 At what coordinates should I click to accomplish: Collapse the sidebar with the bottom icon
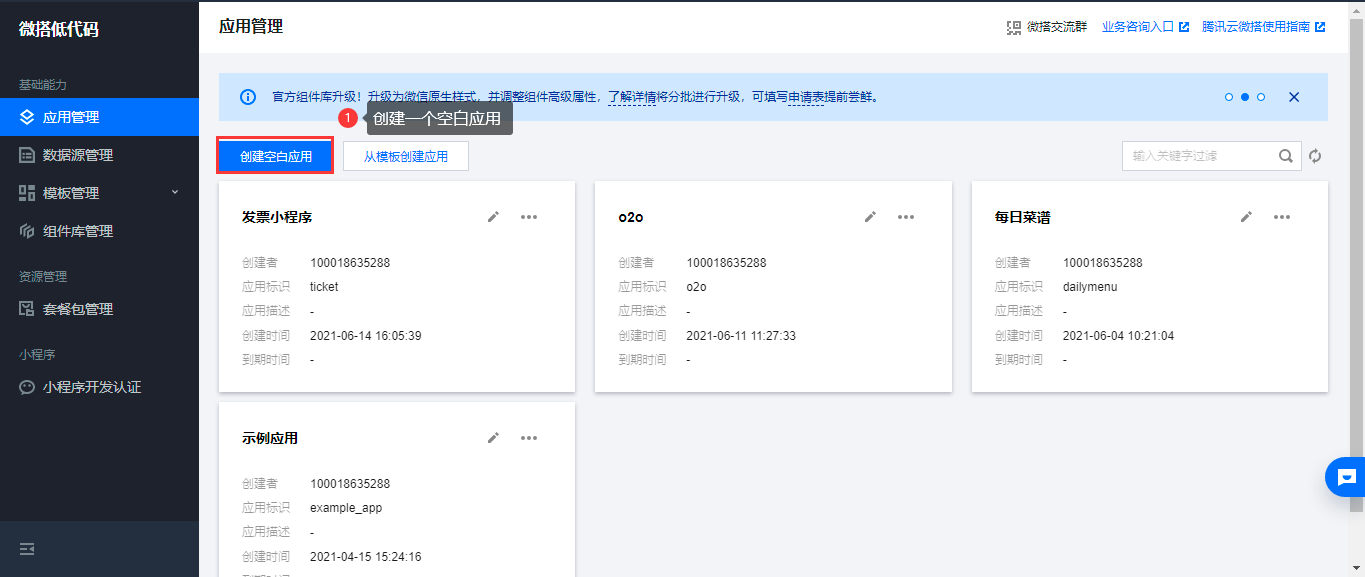[x=27, y=549]
